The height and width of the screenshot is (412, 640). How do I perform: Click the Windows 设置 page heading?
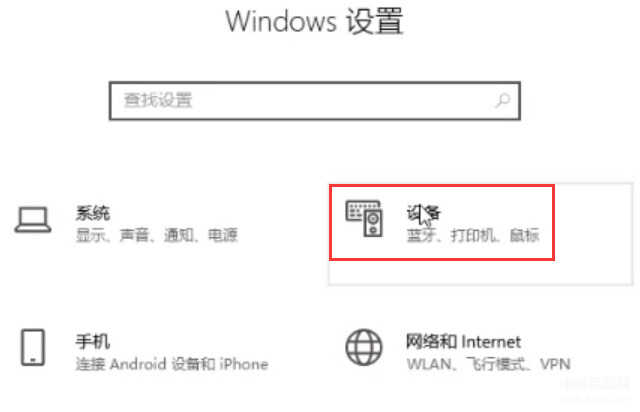click(314, 21)
